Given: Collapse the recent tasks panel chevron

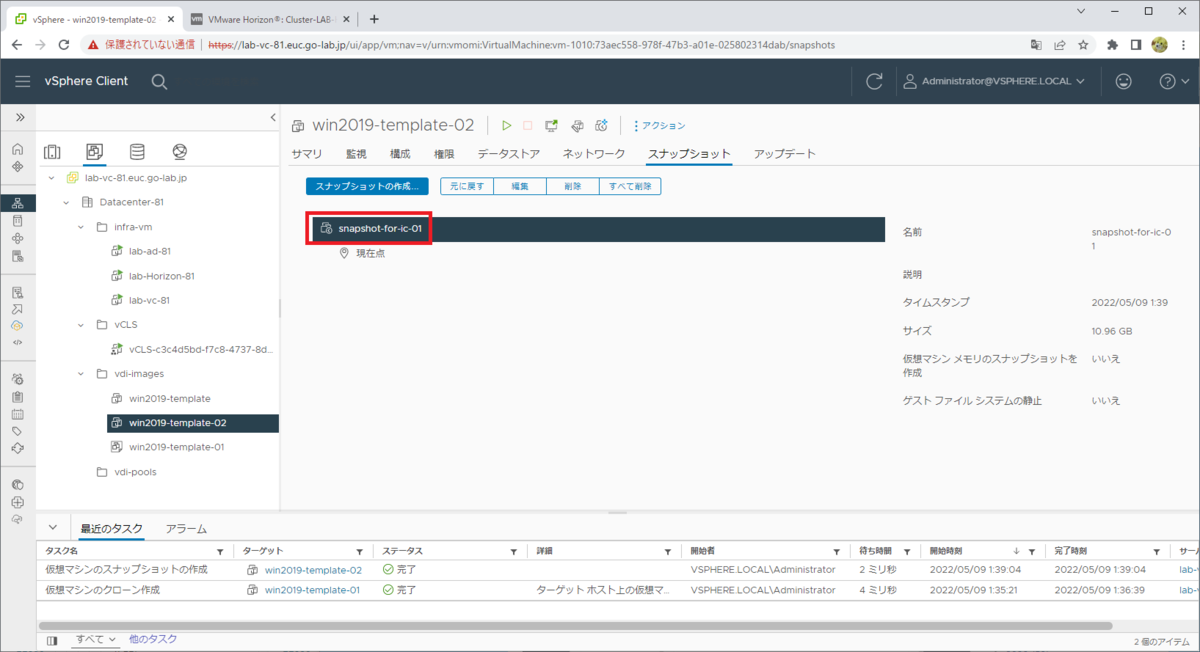Looking at the screenshot, I should (x=54, y=528).
